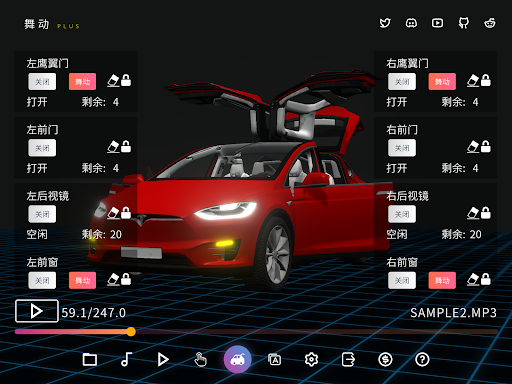The image size is (512, 384).
Task: Toggle lock for 左鹰翼门
Action: point(126,81)
